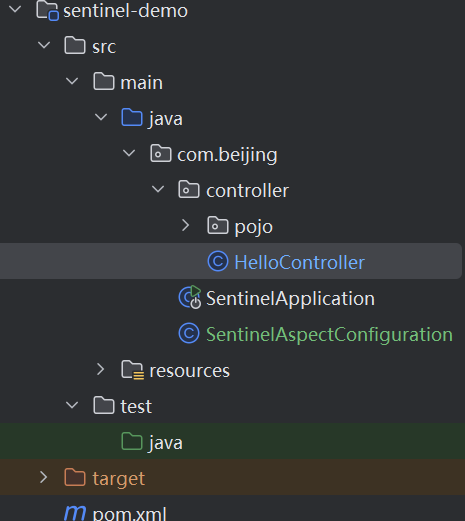Screen dimensions: 465x521
Task: Select the main folder label
Action: pos(141,82)
